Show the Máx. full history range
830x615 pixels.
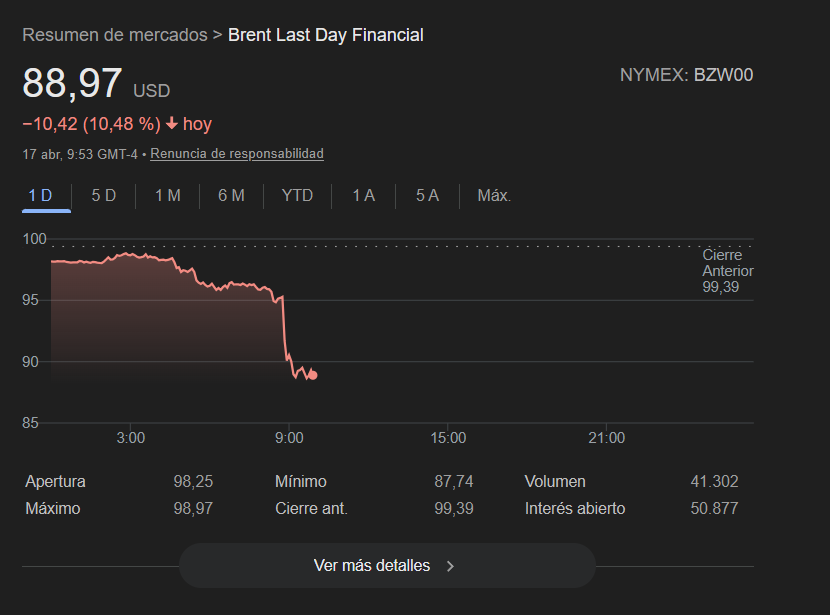(494, 196)
